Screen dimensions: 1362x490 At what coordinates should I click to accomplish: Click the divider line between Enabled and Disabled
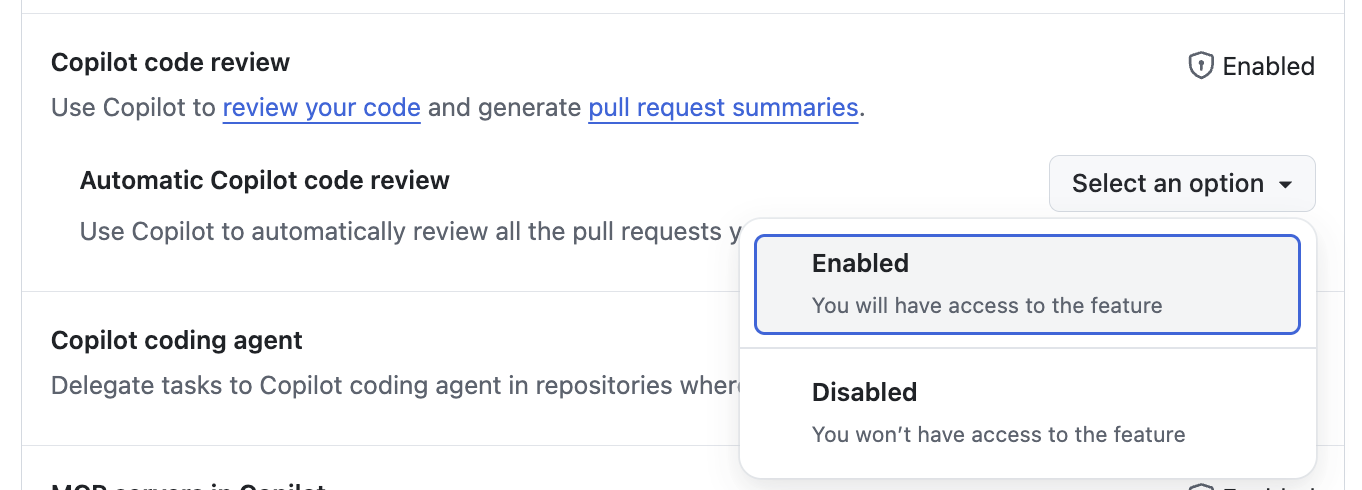[1027, 348]
